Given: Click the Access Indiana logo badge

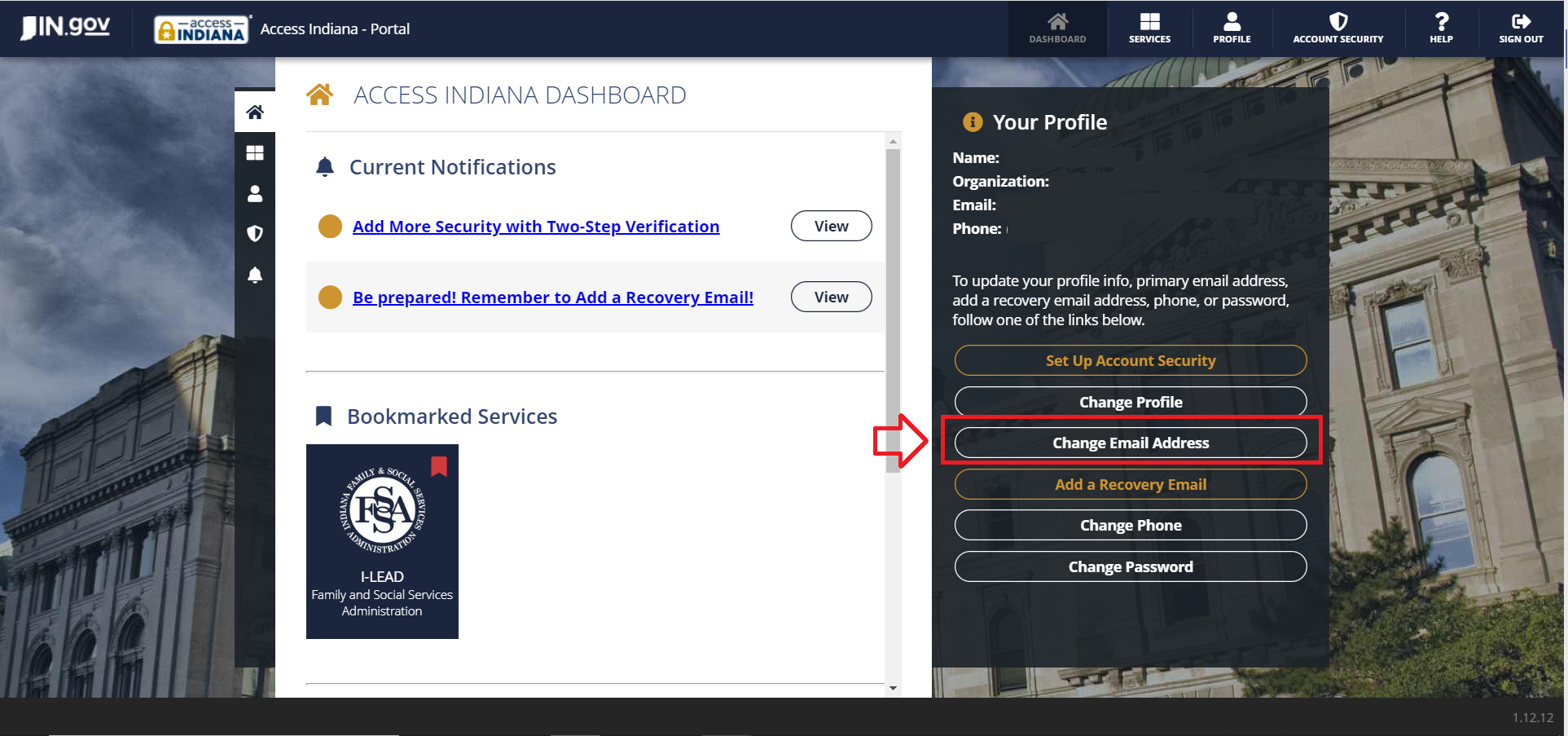Looking at the screenshot, I should [x=201, y=29].
